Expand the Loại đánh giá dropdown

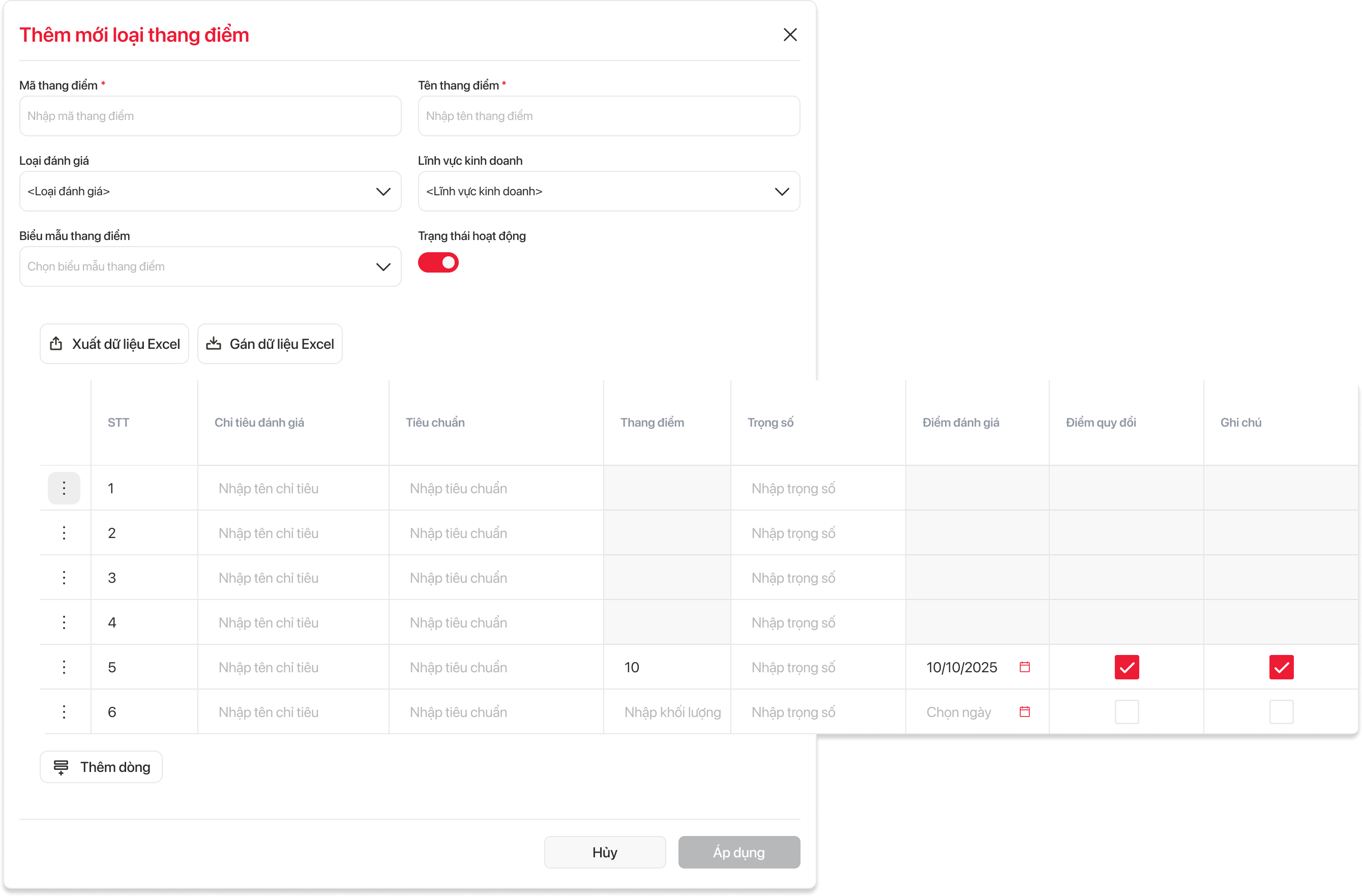coord(210,191)
